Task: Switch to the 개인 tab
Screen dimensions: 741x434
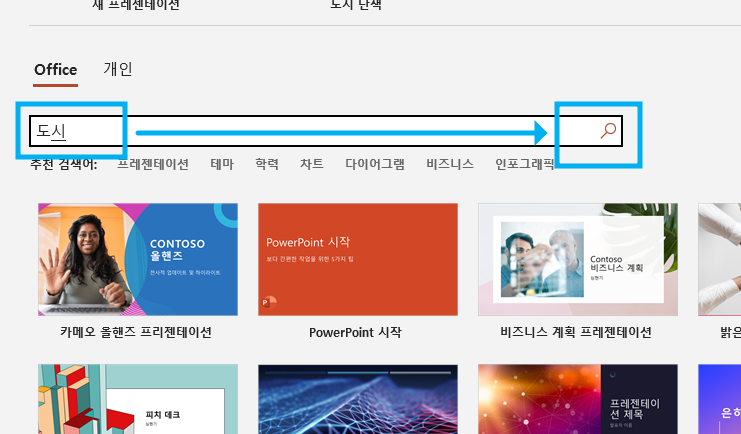Action: (118, 69)
